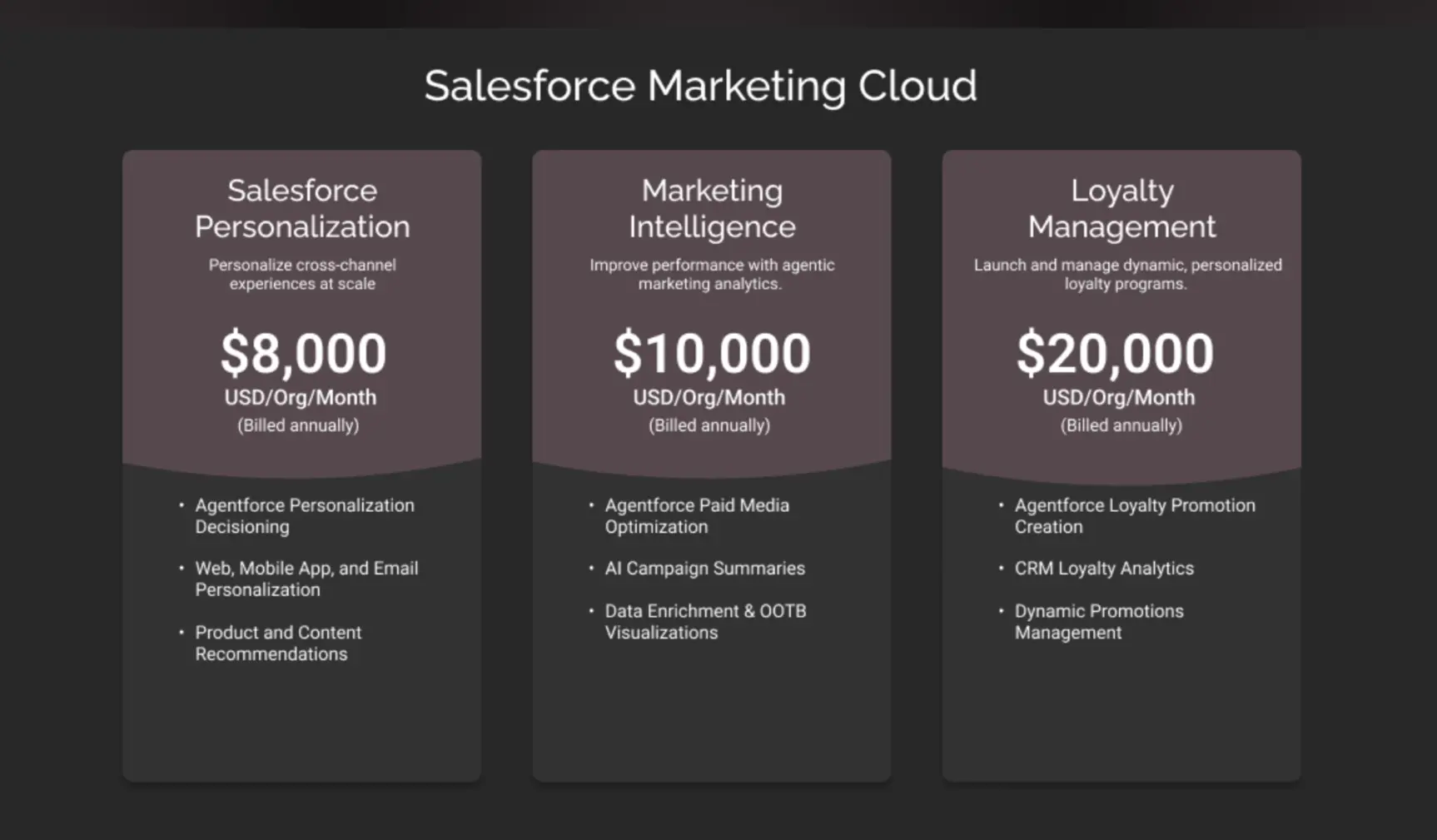Click 'Agentforce Paid Media Optimization' bullet
Image resolution: width=1437 pixels, height=840 pixels.
[x=697, y=516]
